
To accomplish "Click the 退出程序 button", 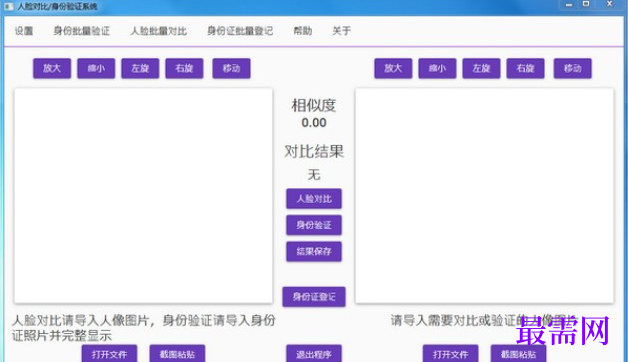I will 314,354.
